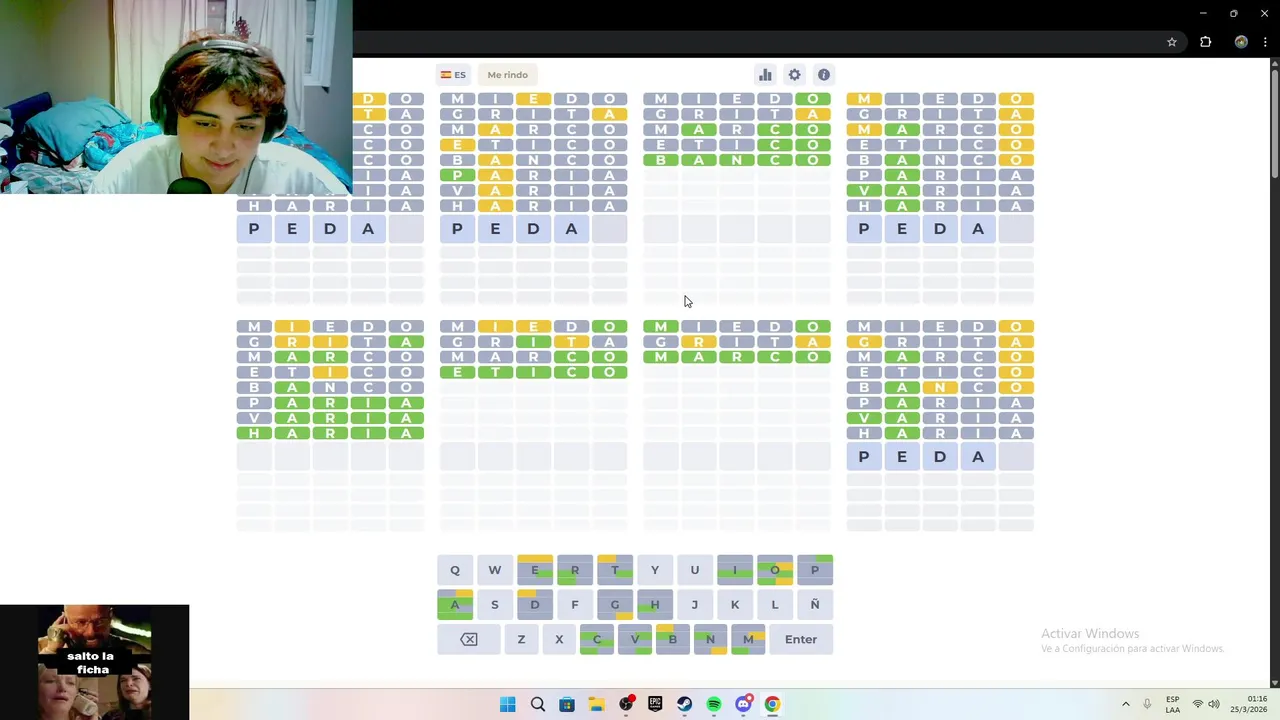
Task: Tap the F key on the game keyboard
Action: pos(575,604)
